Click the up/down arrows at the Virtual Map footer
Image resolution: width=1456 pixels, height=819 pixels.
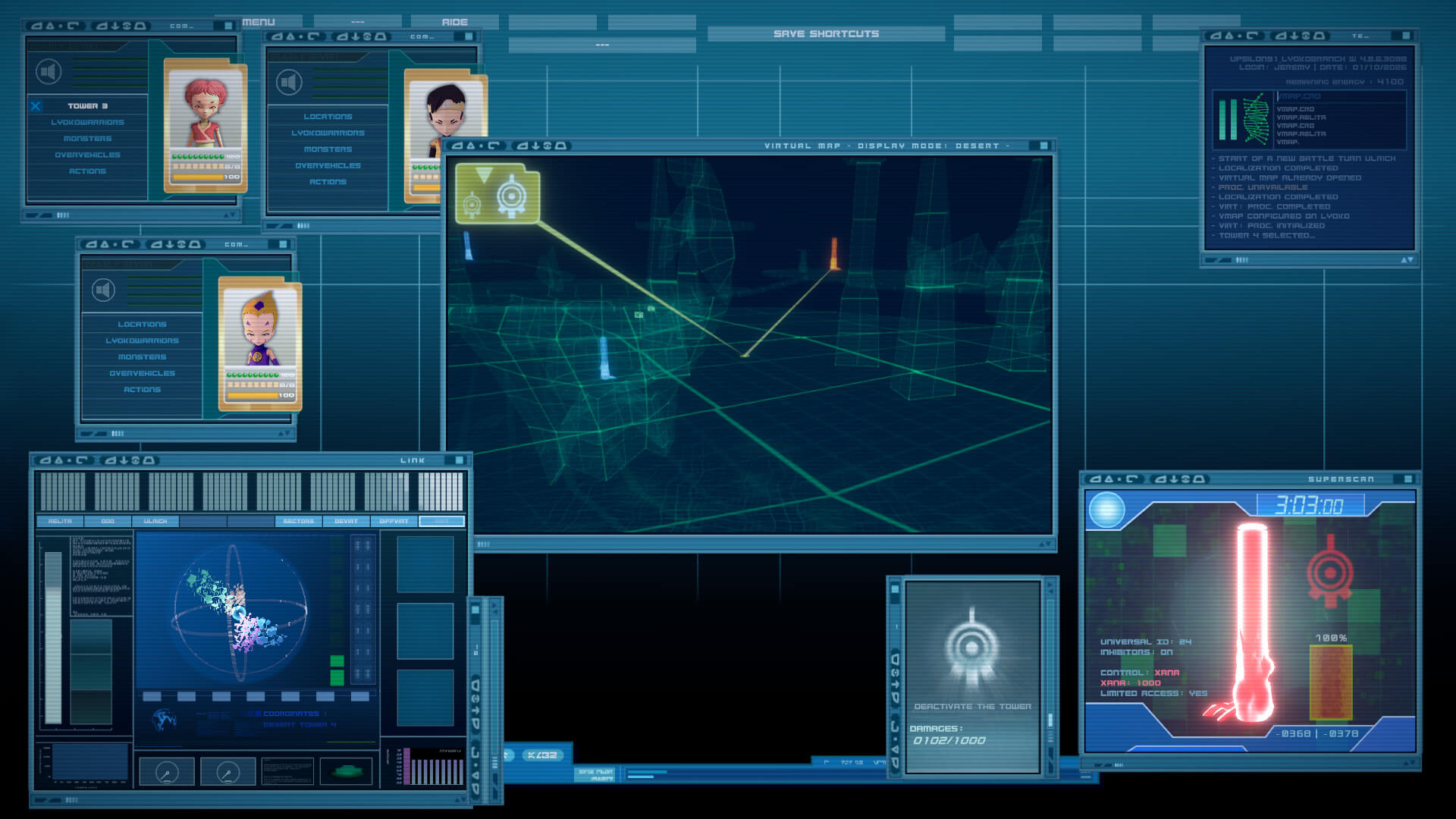1044,544
